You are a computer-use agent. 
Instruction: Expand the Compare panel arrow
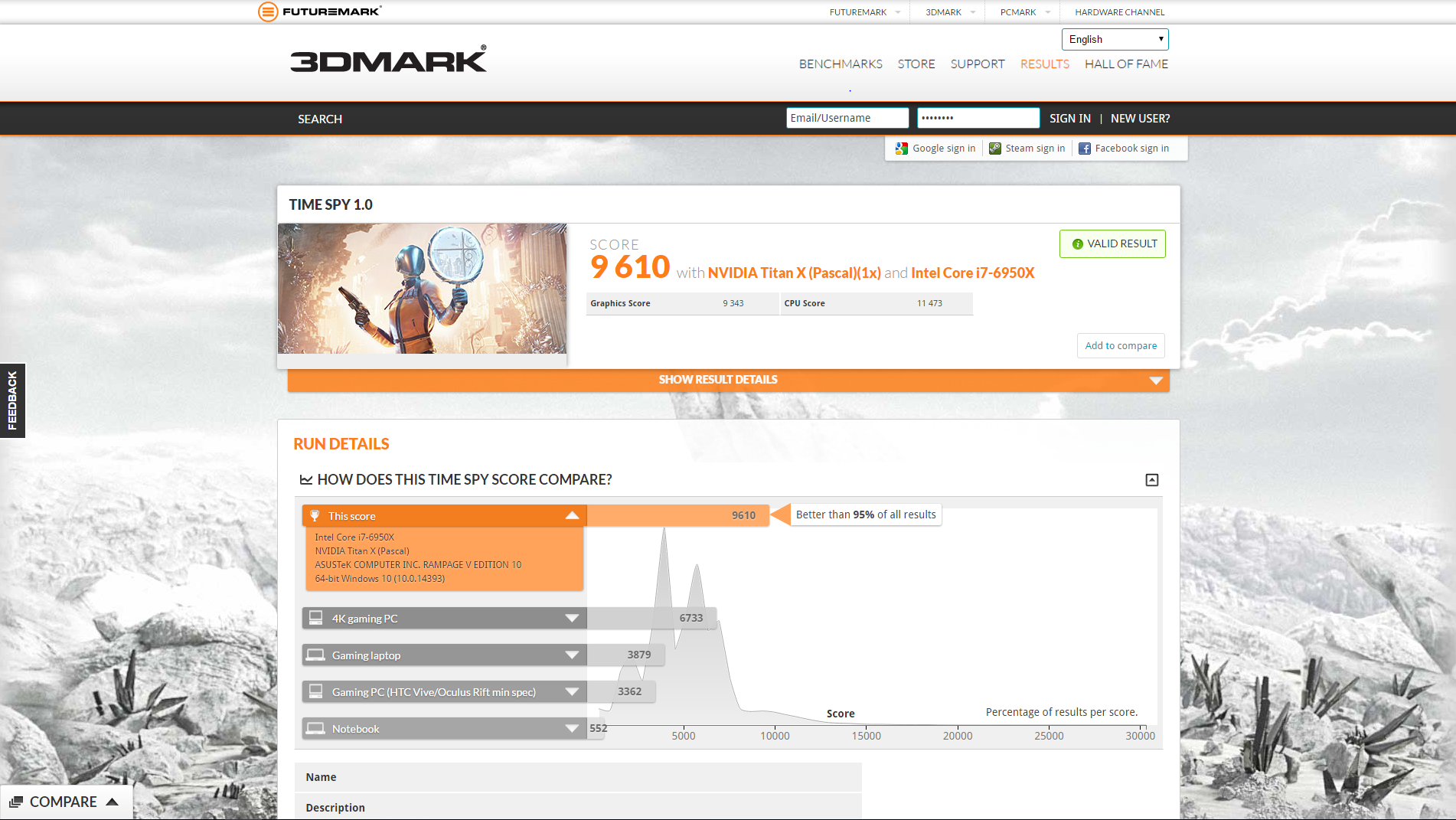[x=113, y=802]
